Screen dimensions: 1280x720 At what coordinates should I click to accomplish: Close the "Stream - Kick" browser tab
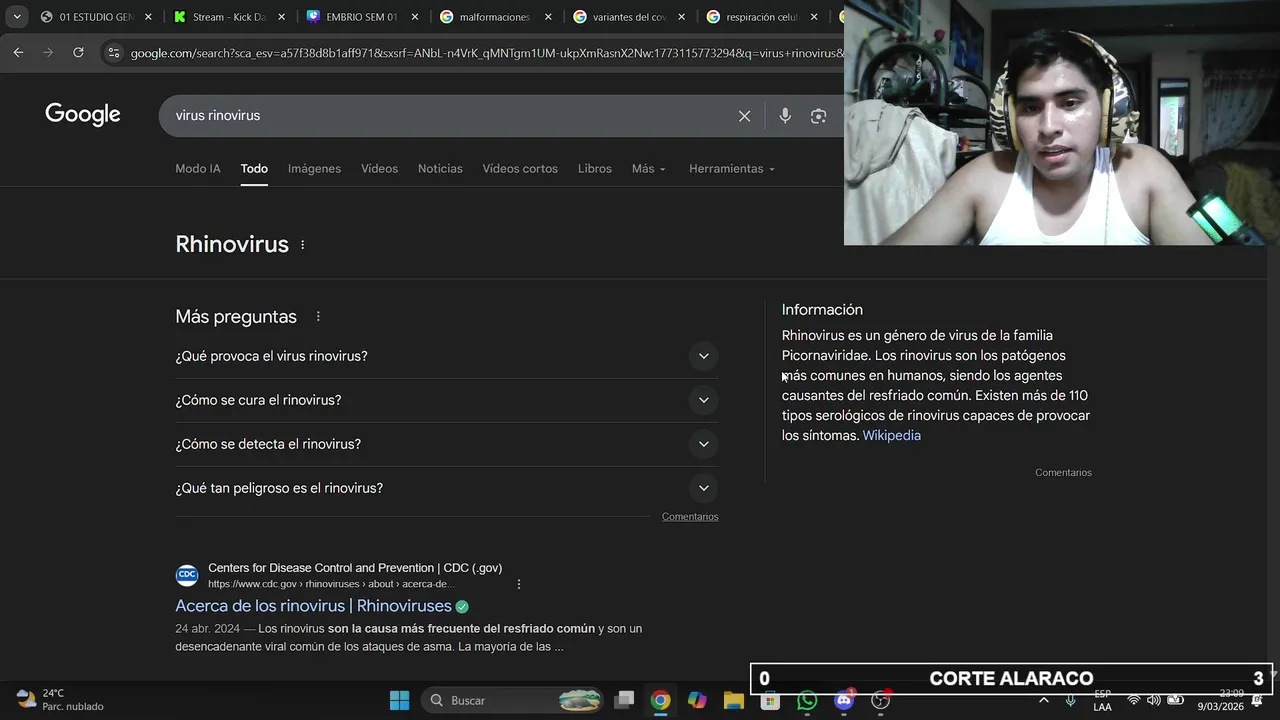[x=281, y=17]
